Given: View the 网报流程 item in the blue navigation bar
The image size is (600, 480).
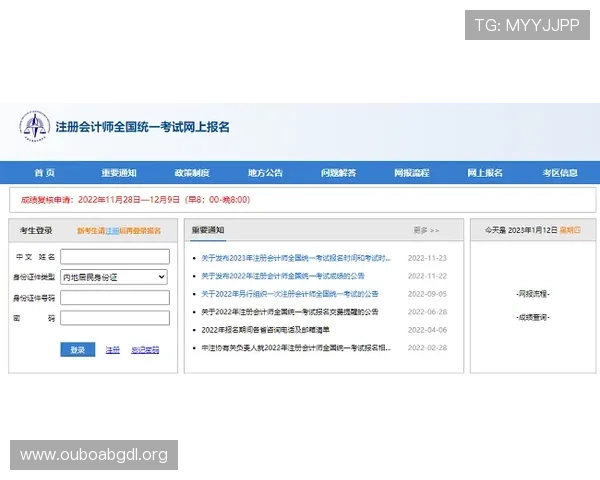Looking at the screenshot, I should [412, 173].
